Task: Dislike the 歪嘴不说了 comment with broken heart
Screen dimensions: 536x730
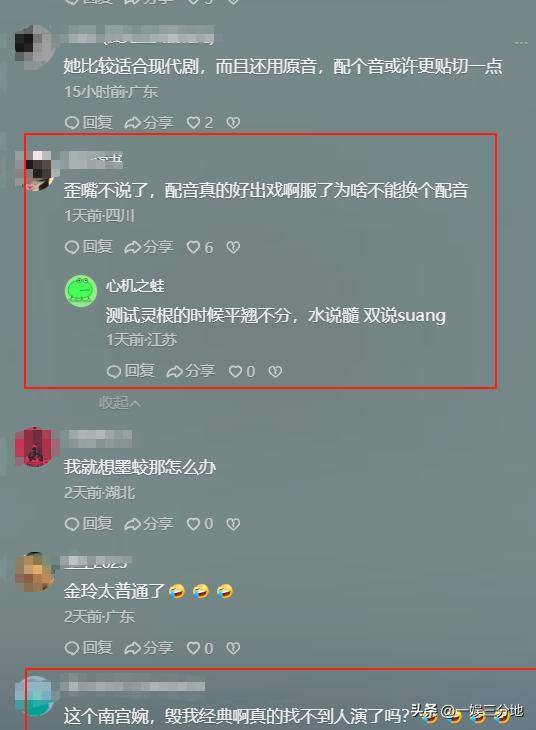Action: pyautogui.click(x=233, y=247)
